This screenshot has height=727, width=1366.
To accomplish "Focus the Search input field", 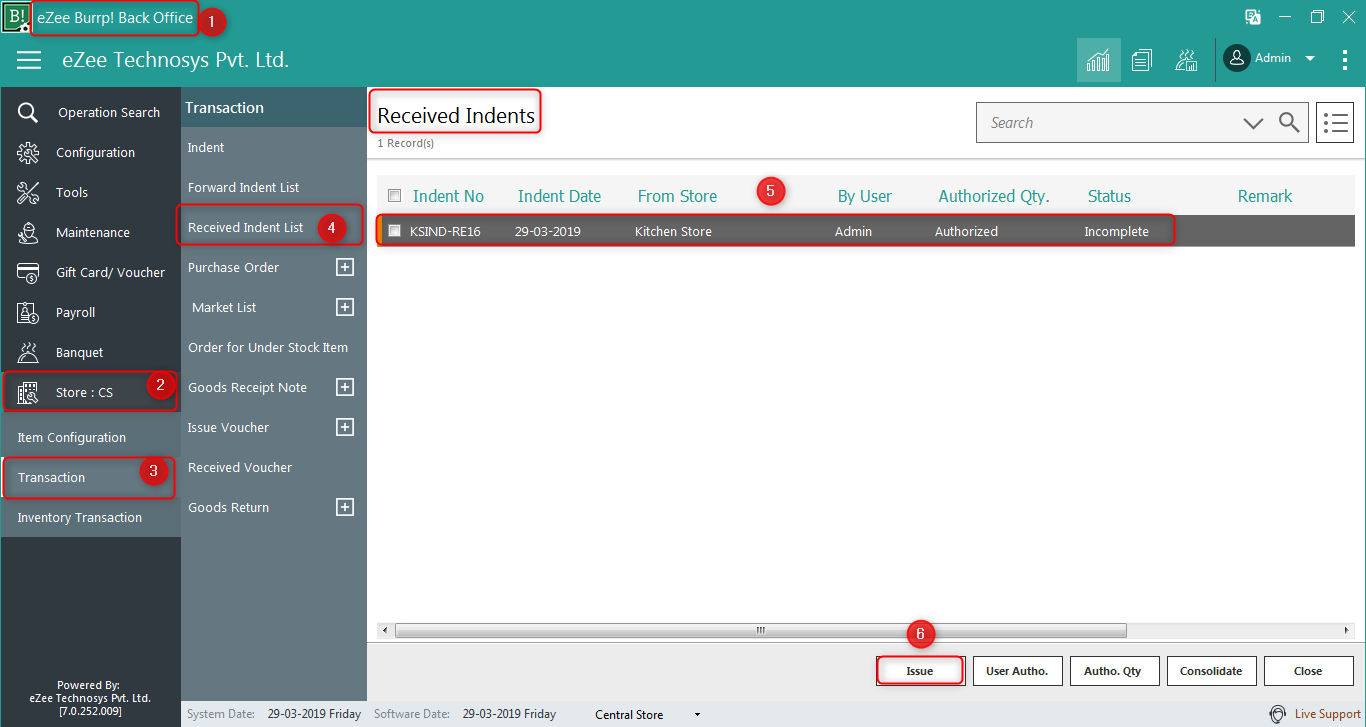I will [x=1108, y=122].
